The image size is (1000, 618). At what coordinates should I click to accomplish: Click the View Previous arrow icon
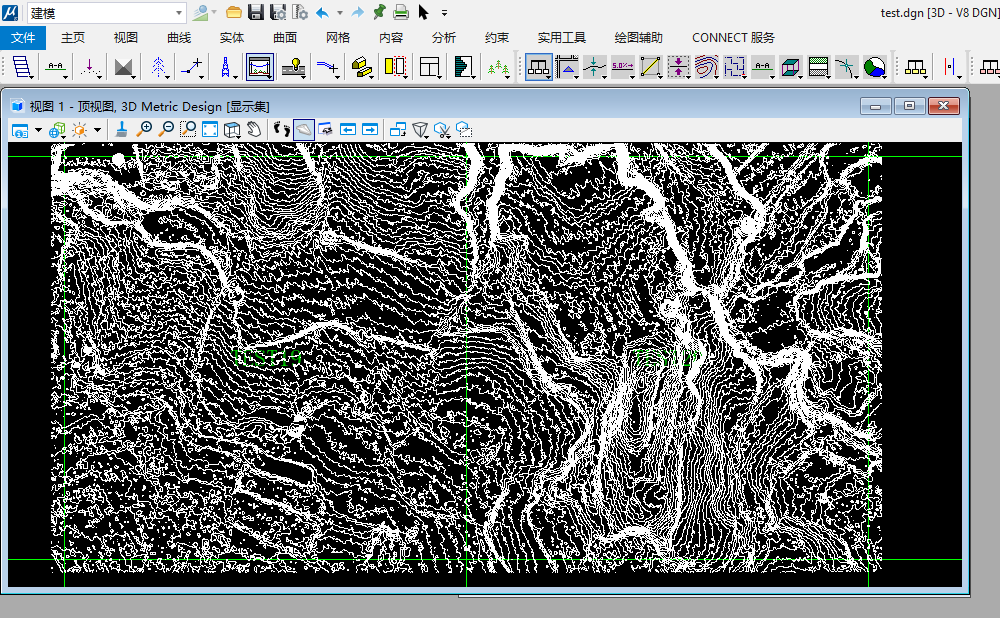pyautogui.click(x=348, y=129)
